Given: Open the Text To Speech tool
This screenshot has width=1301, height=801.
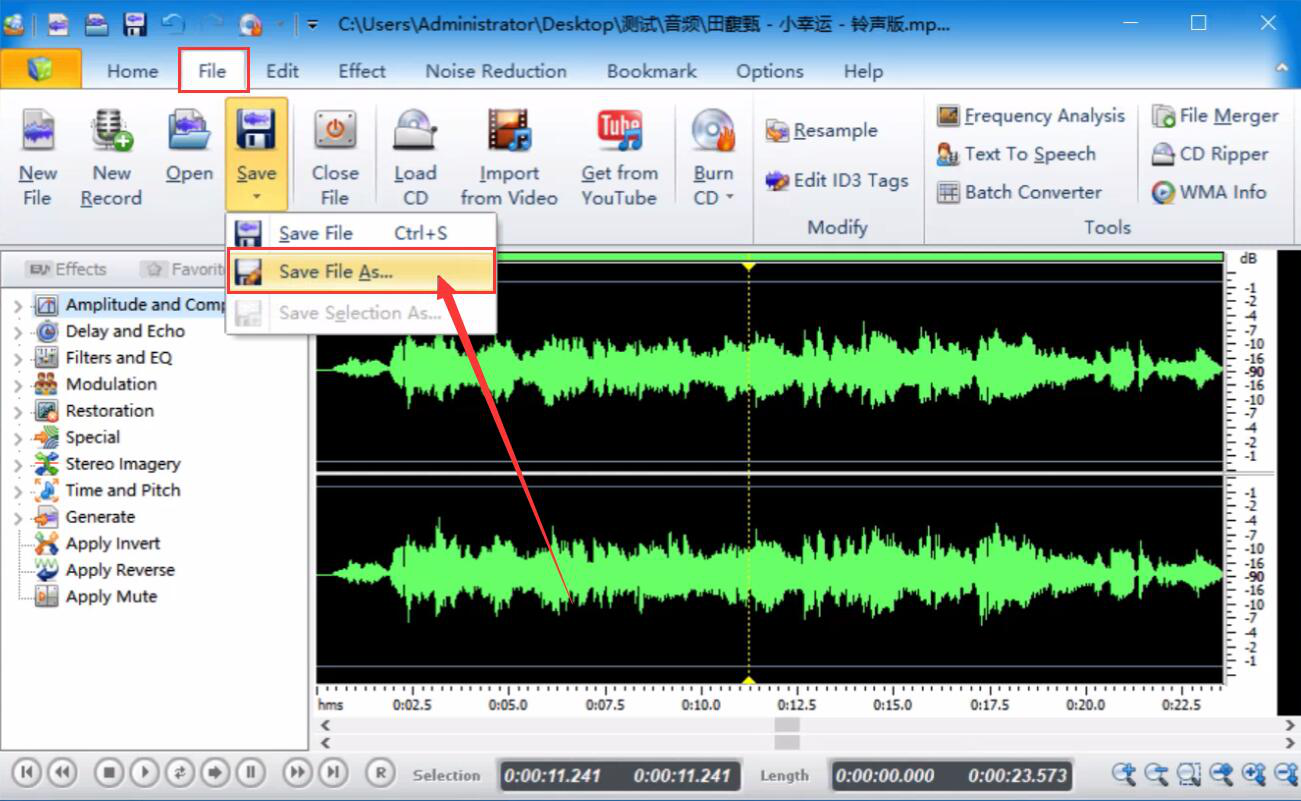Looking at the screenshot, I should (x=1016, y=154).
